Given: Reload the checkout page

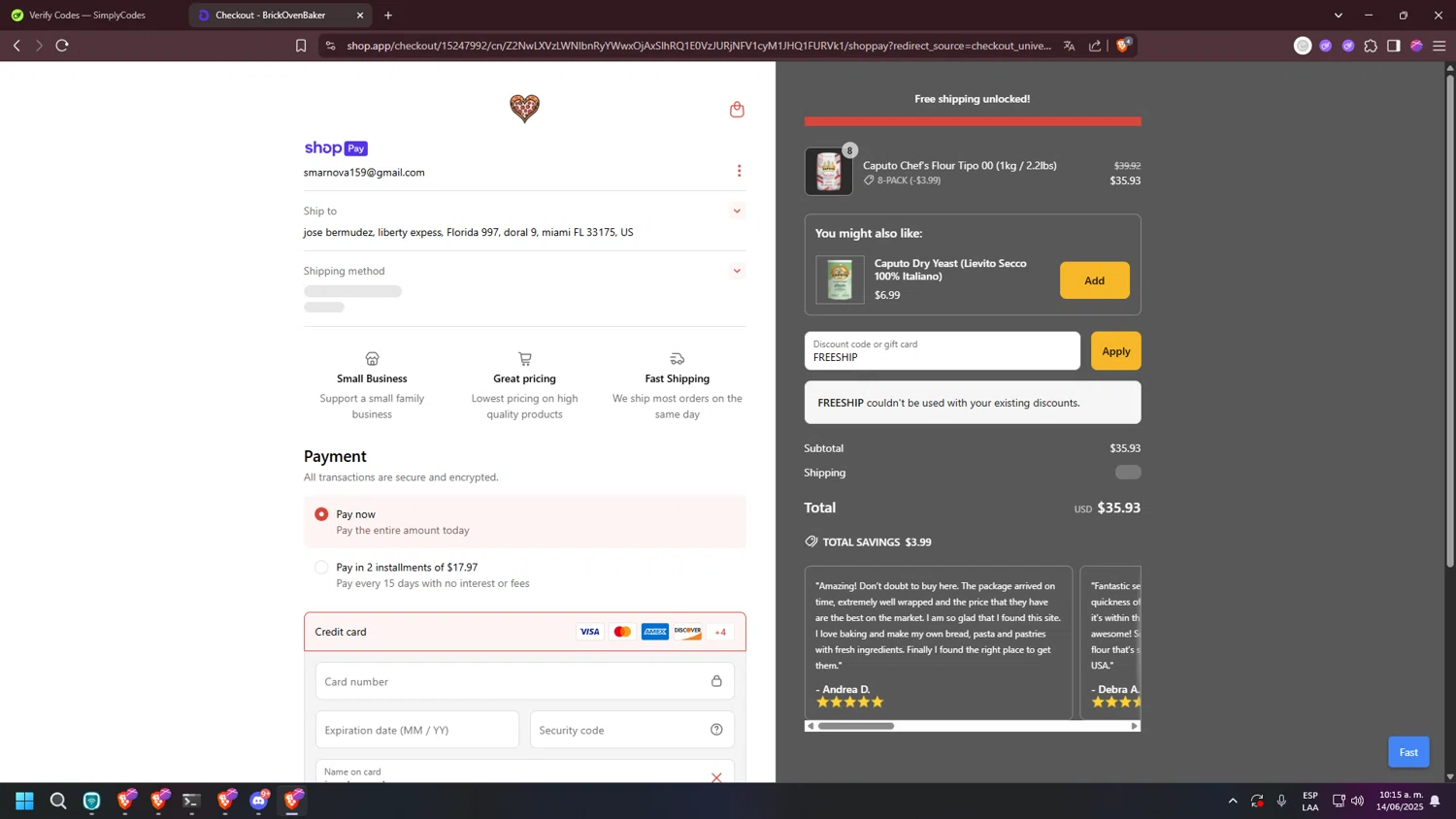Looking at the screenshot, I should pyautogui.click(x=62, y=46).
